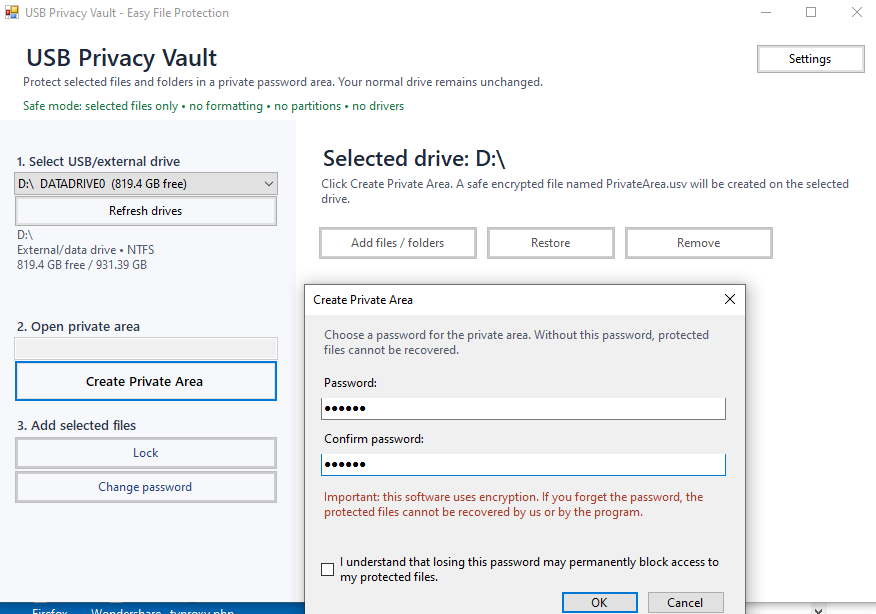The height and width of the screenshot is (614, 876).
Task: Click the chevron at the taskbar's right edge
Action: 818,610
